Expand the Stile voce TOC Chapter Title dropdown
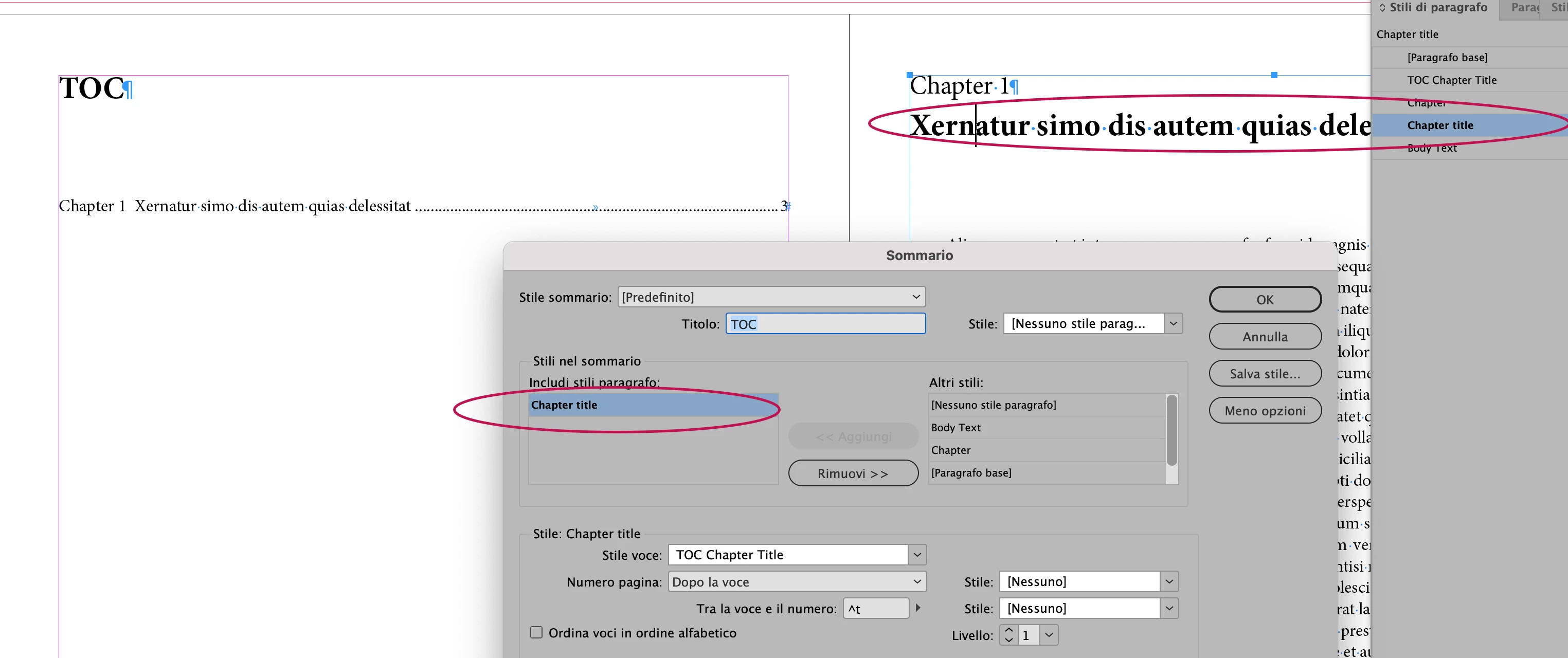This screenshot has width=1568, height=658. [x=917, y=555]
